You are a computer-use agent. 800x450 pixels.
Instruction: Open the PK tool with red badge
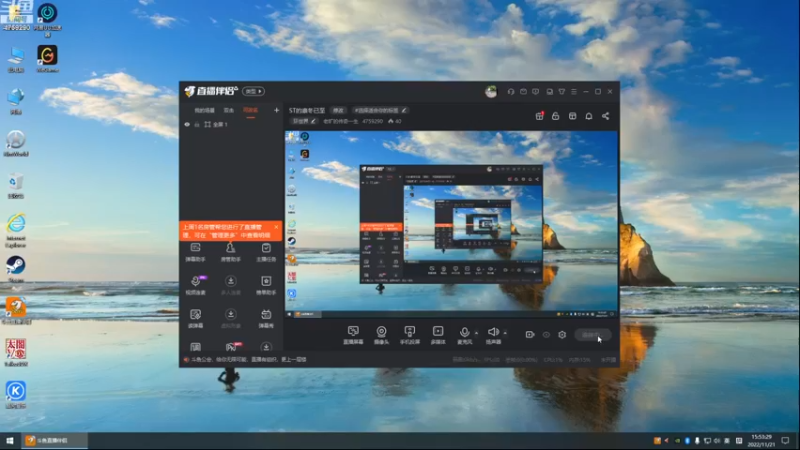tap(232, 347)
